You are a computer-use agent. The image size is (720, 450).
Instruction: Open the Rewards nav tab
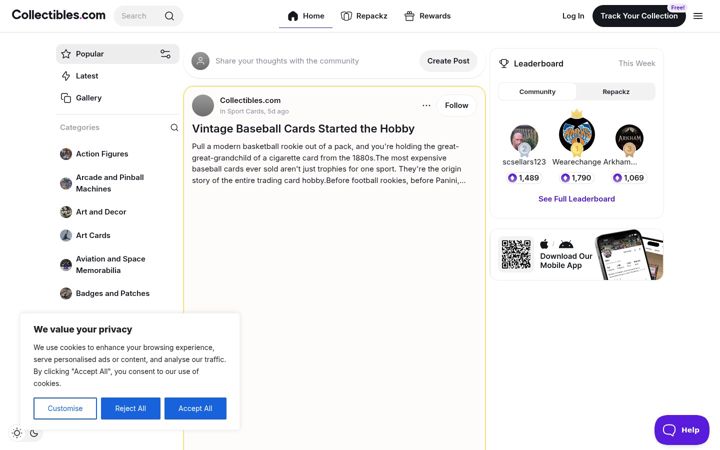(428, 16)
